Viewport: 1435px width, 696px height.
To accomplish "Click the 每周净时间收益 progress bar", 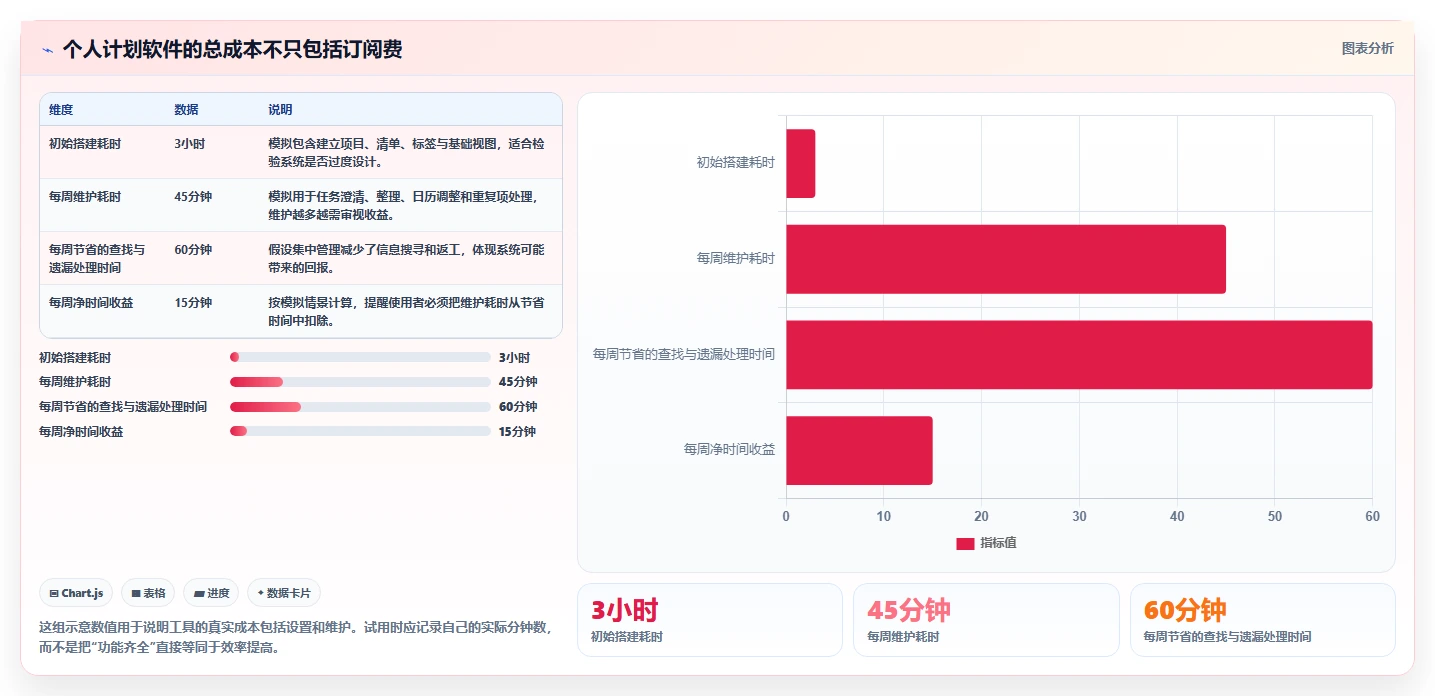I will 360,432.
